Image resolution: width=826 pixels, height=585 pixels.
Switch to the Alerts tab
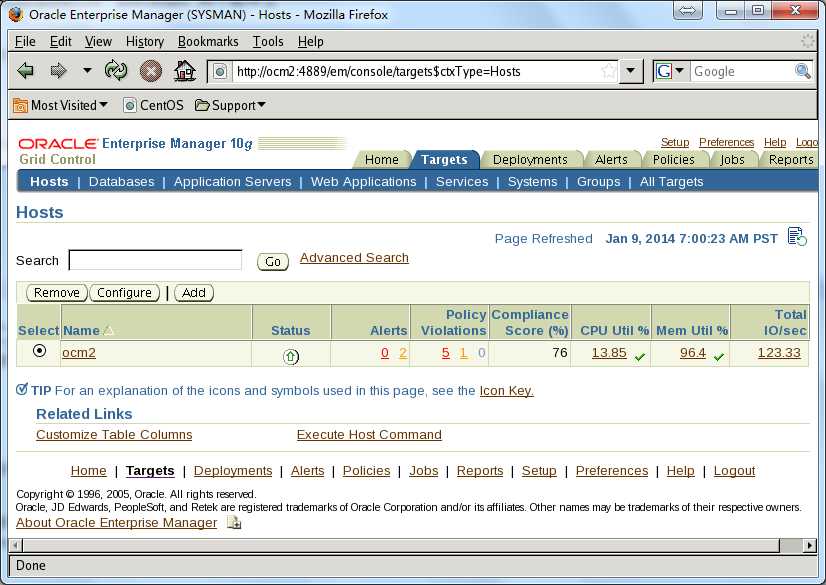[611, 160]
